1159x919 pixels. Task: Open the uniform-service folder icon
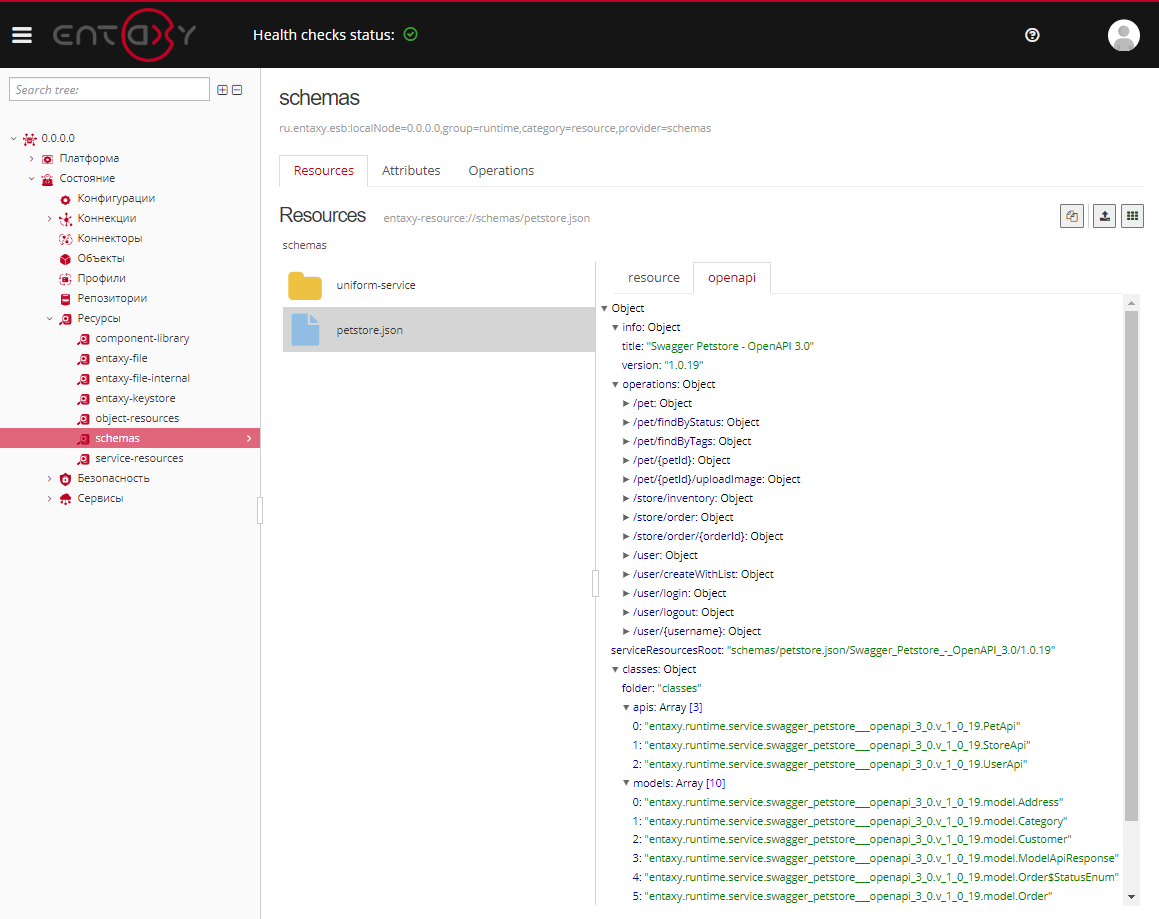click(x=305, y=285)
